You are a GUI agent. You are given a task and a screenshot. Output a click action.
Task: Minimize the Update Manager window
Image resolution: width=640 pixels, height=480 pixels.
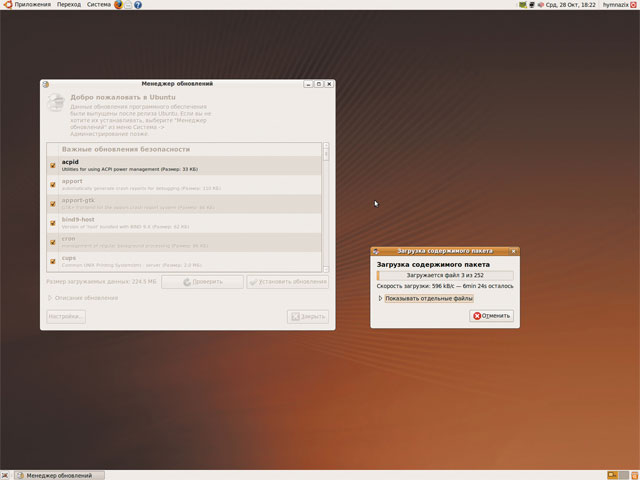[x=308, y=84]
